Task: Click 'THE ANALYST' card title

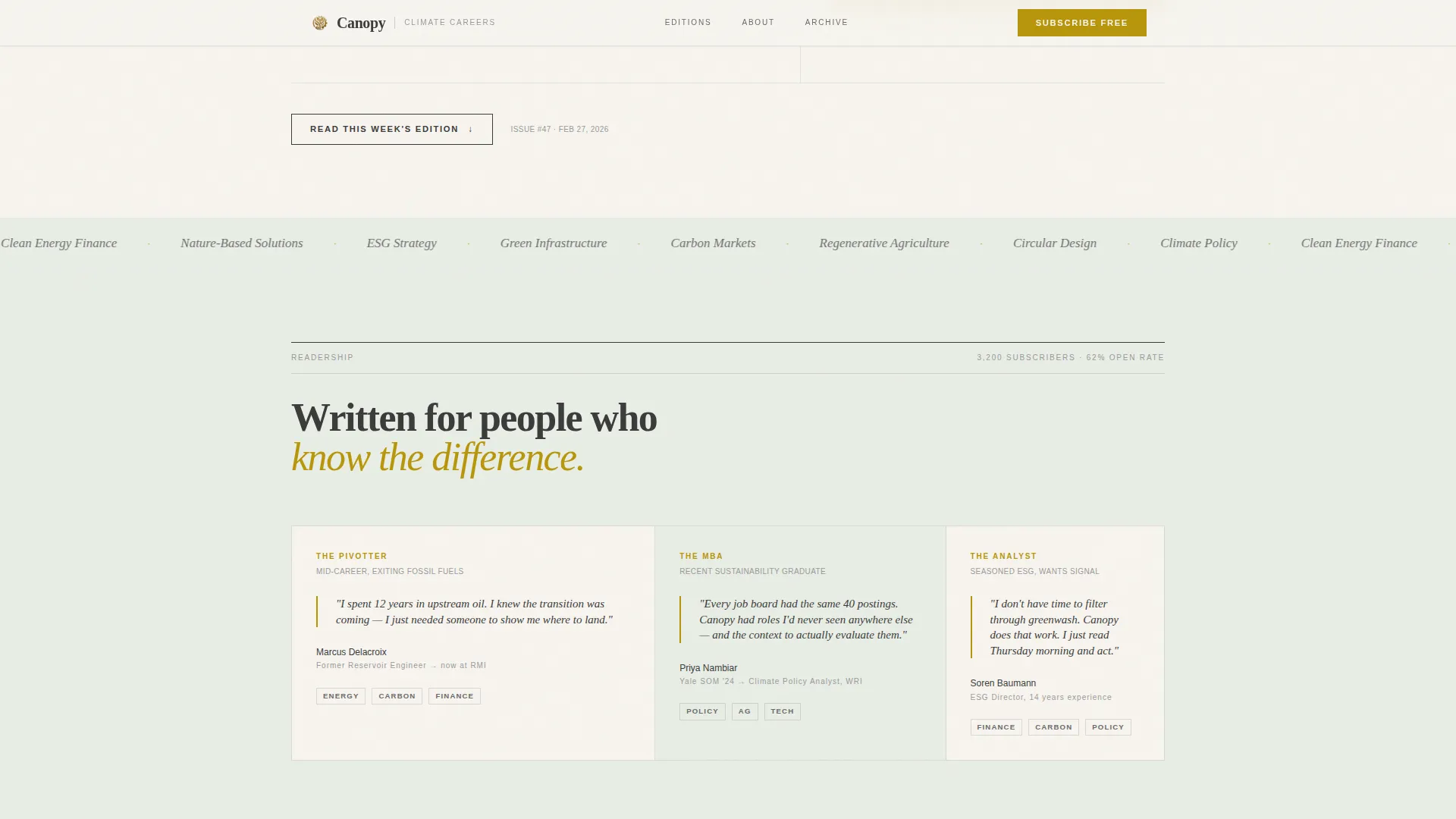Action: pos(1003,557)
